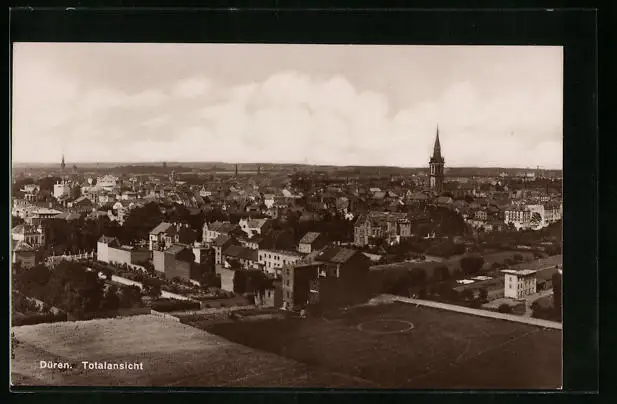The image size is (617, 404).
Task: Click the center circle on the sports field
Action: [x=385, y=326]
